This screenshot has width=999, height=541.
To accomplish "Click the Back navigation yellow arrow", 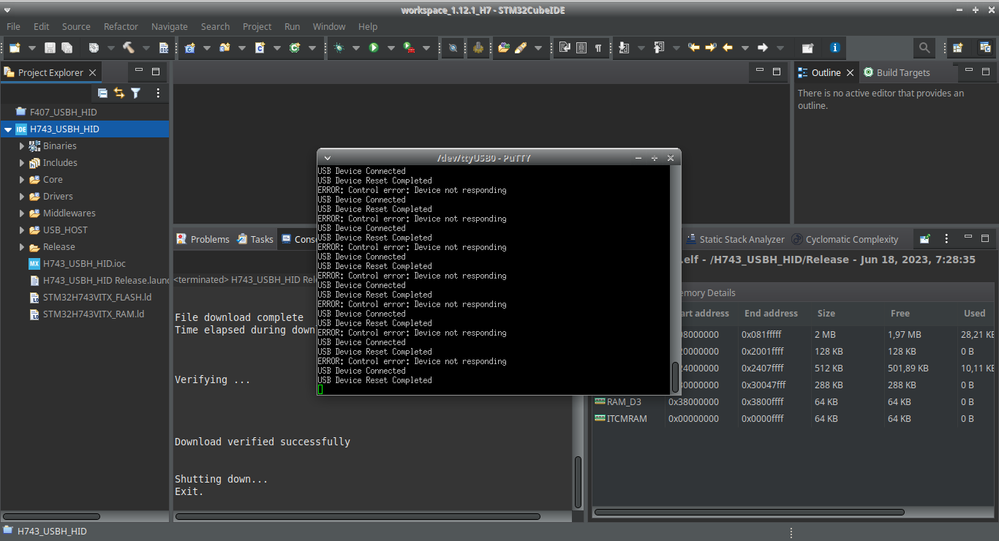I will [x=728, y=48].
